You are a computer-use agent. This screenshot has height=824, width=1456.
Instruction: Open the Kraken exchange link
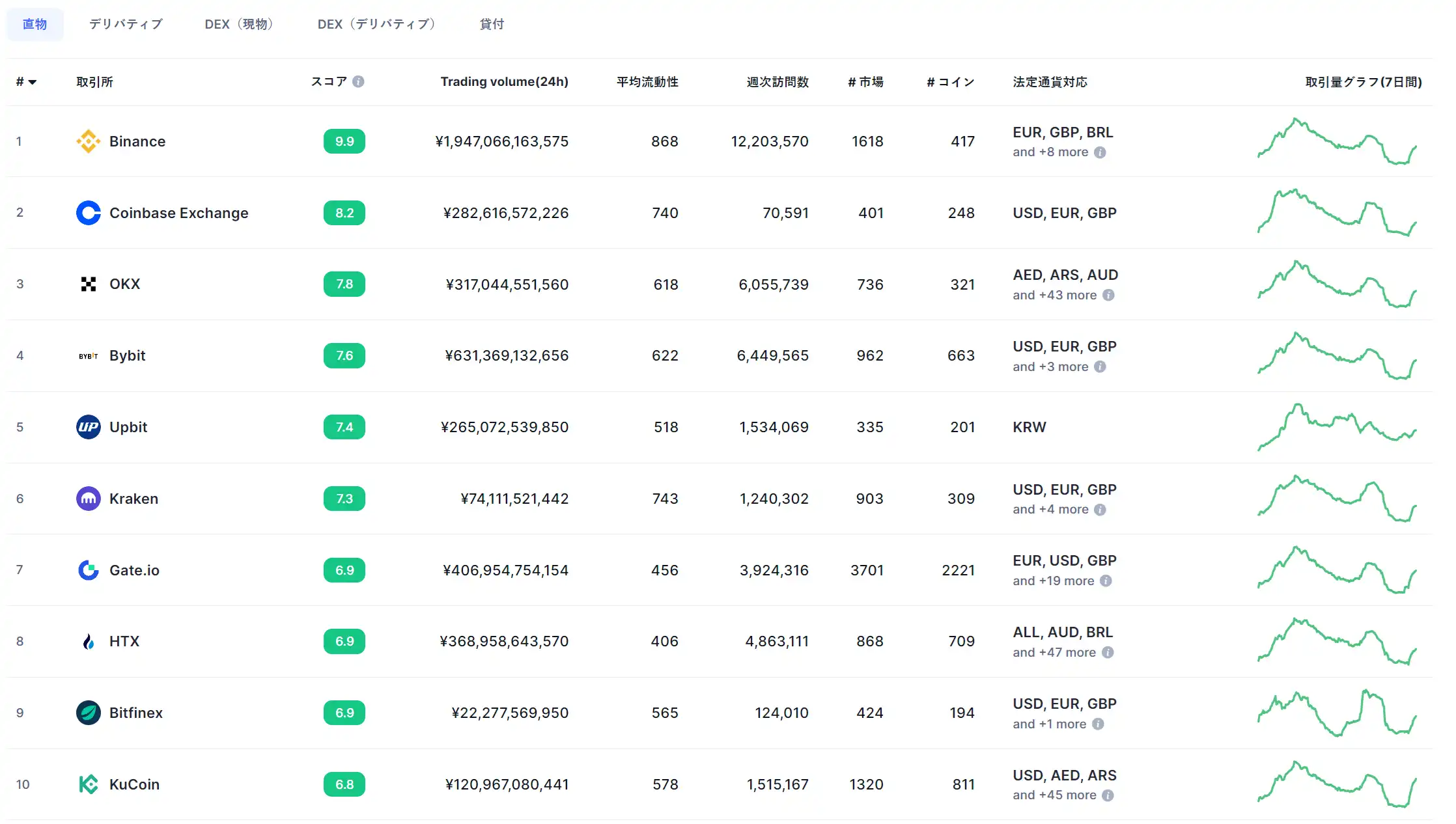134,499
